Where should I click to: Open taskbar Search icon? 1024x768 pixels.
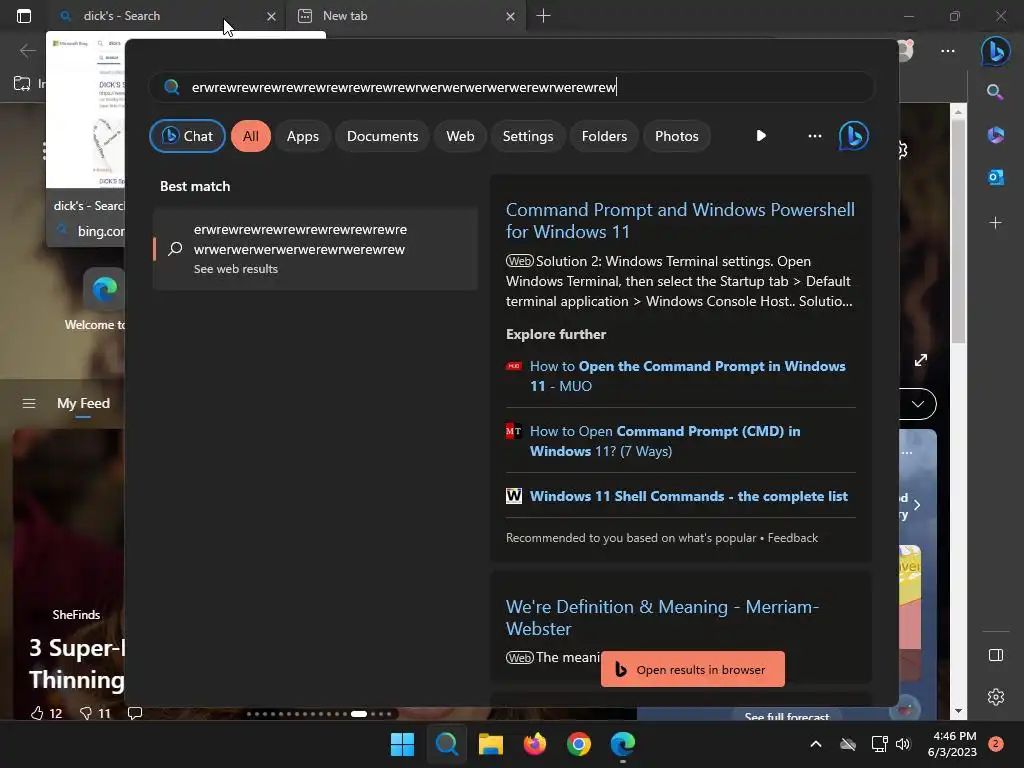click(447, 744)
